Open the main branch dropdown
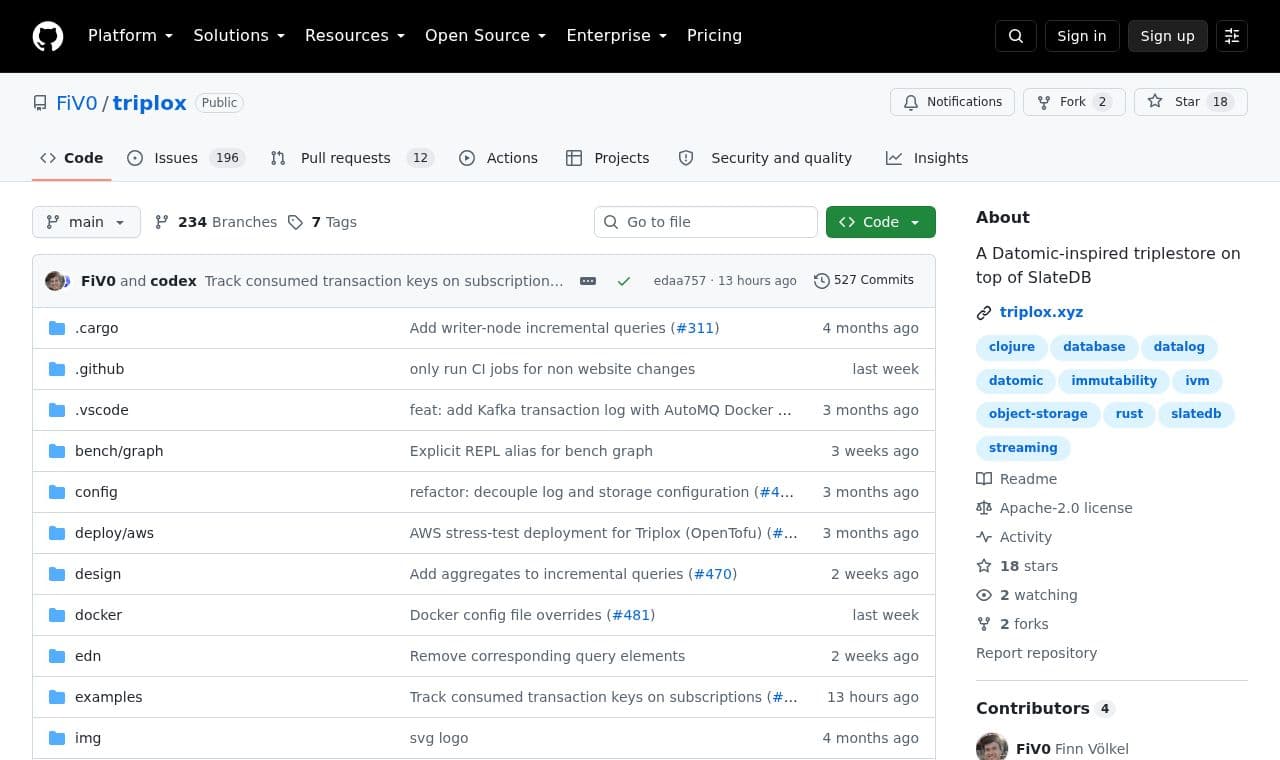 click(x=86, y=222)
